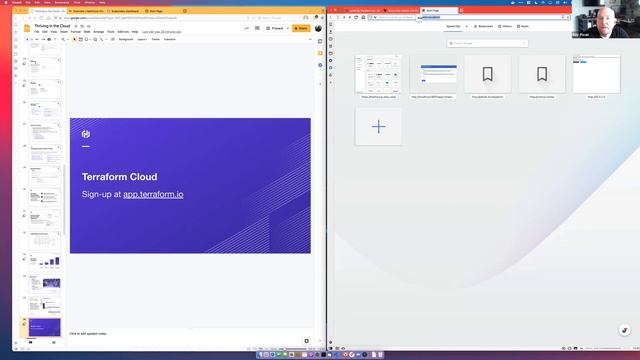The image size is (640, 360).
Task: Open Trash in the Dock
Action: [x=381, y=355]
